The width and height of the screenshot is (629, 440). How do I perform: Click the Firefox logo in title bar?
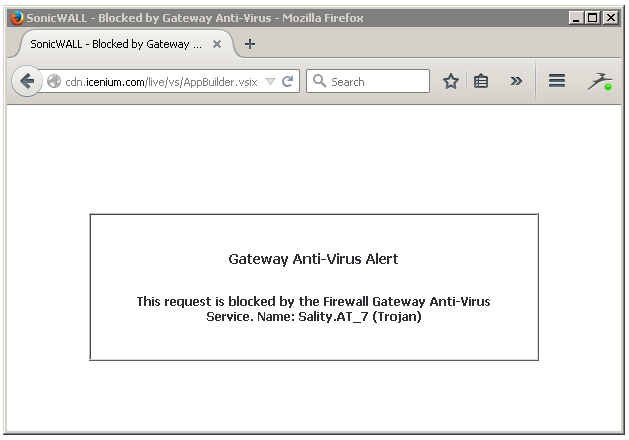(x=16, y=18)
